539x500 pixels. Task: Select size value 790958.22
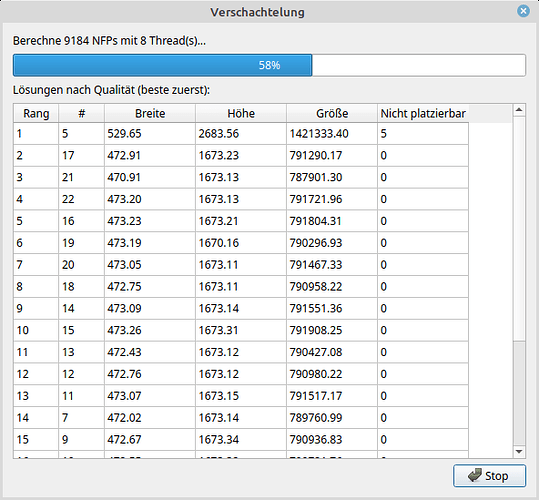pyautogui.click(x=332, y=287)
